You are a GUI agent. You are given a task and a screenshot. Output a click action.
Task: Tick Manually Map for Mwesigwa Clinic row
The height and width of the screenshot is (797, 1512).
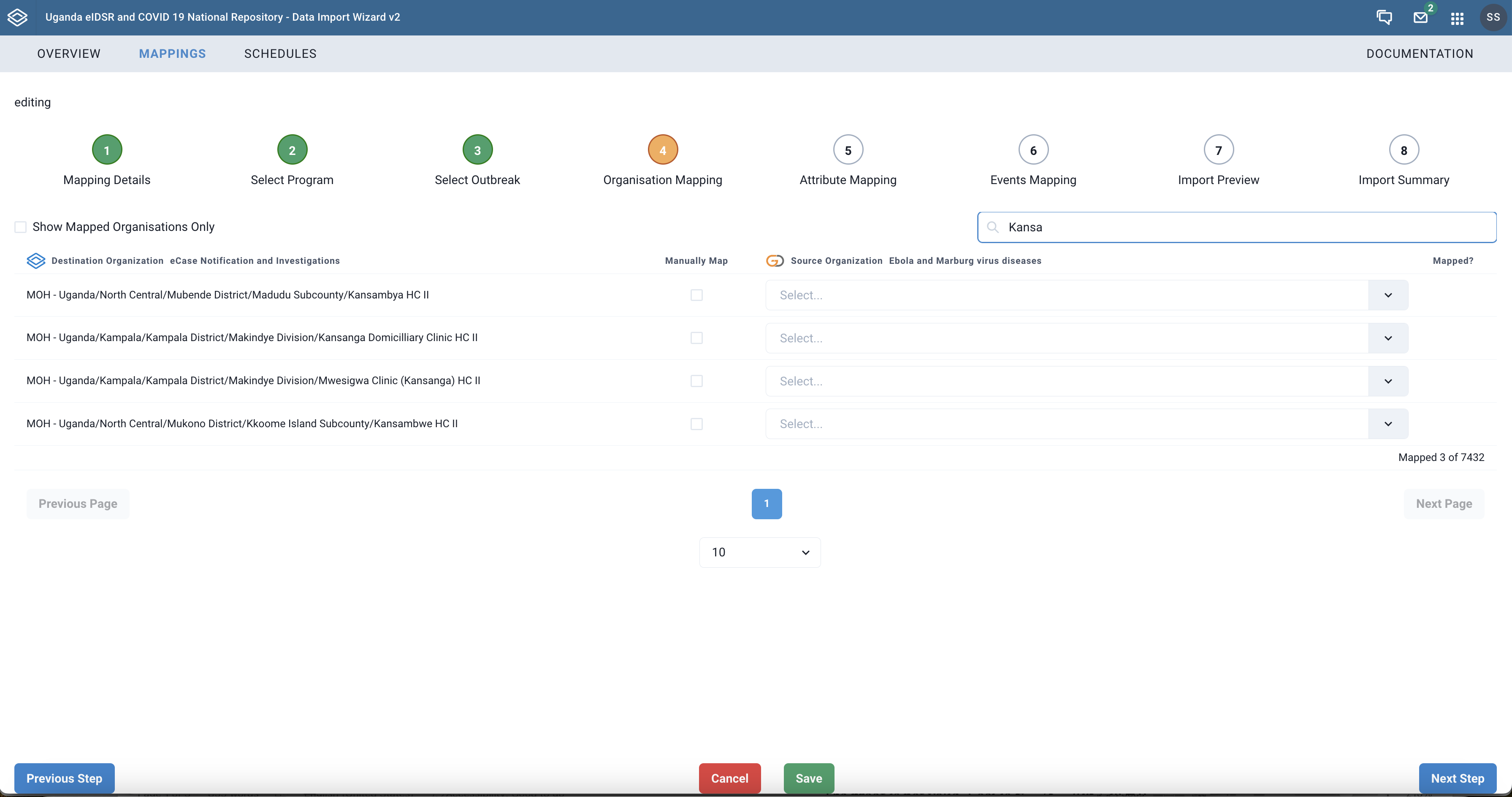click(x=697, y=381)
